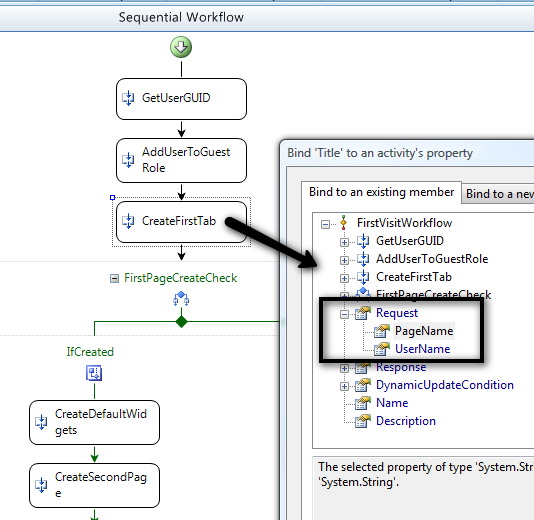Collapse the Request property node
The width and height of the screenshot is (534, 520).
(x=344, y=314)
